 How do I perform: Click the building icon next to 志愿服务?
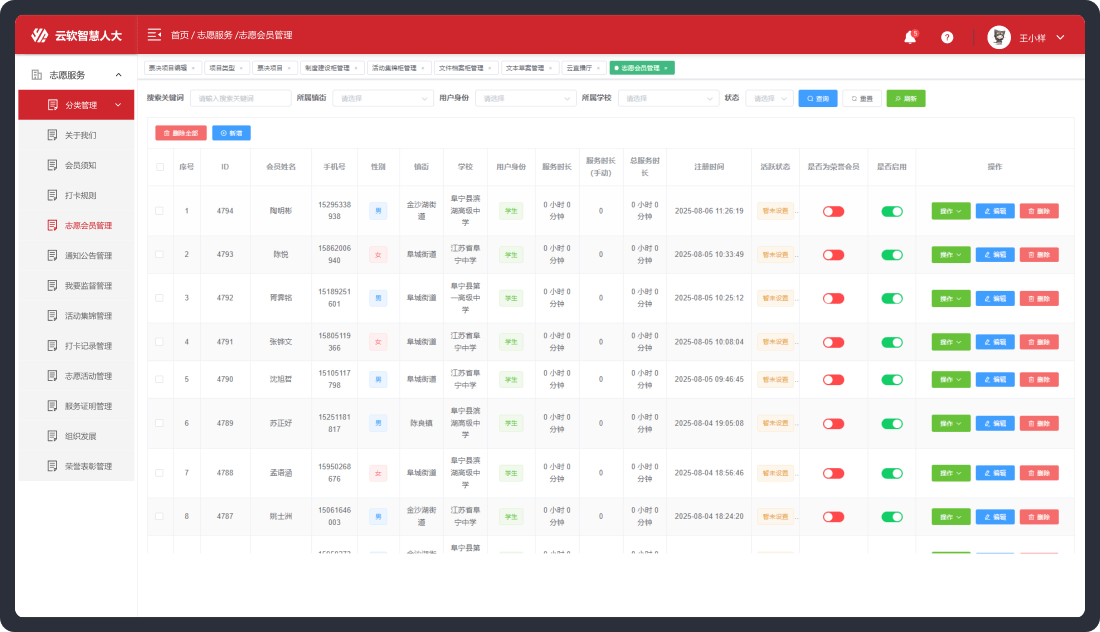[37, 75]
